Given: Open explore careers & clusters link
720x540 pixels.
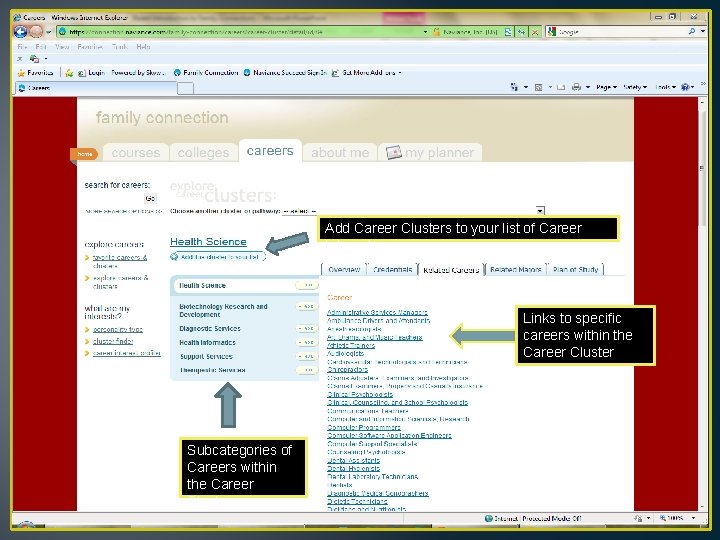Looking at the screenshot, I should click(x=120, y=282).
